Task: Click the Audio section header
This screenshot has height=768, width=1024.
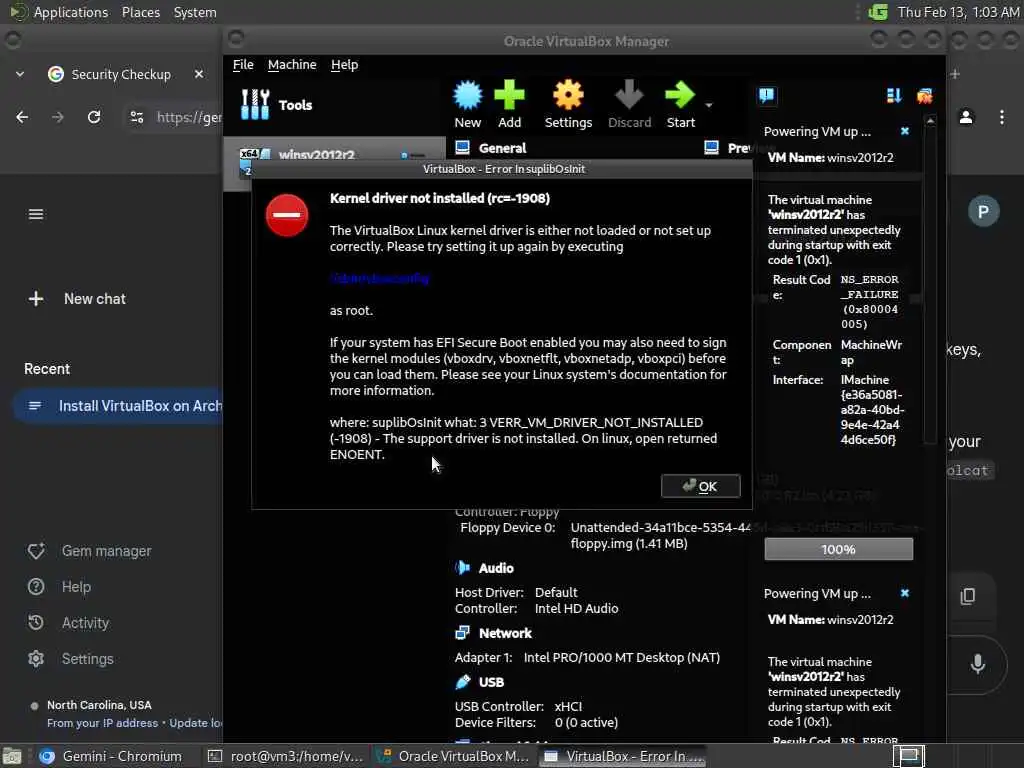Action: (496, 568)
